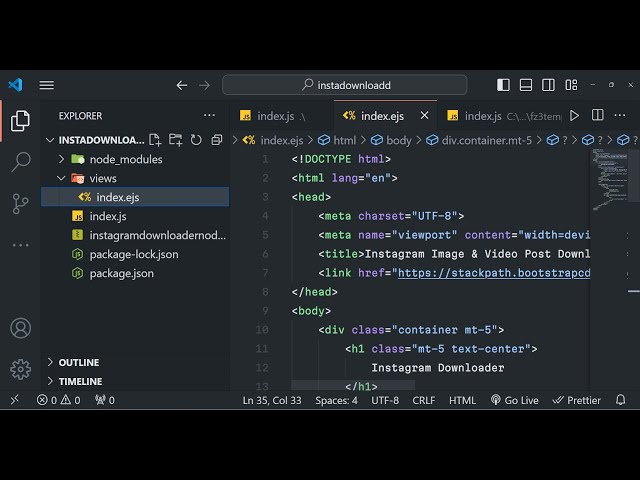Viewport: 640px width, 480px height.
Task: Open the Source Control view
Action: click(20, 203)
